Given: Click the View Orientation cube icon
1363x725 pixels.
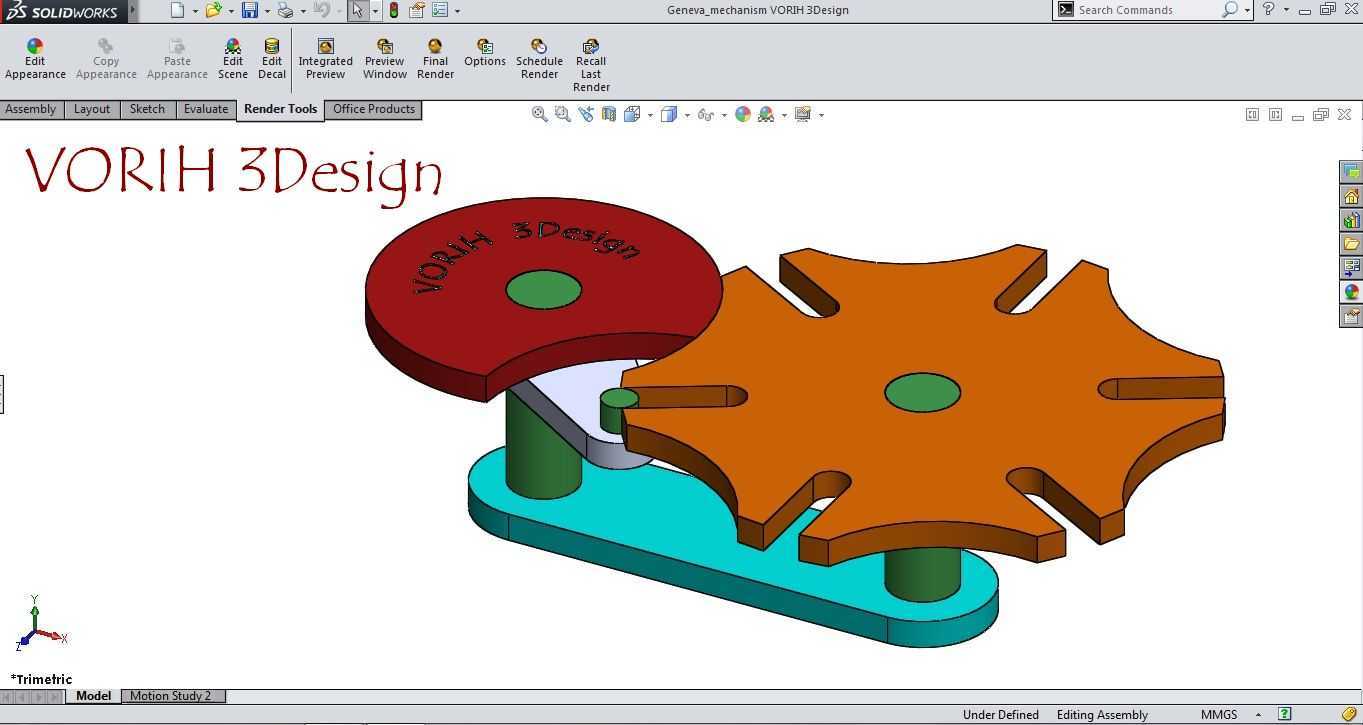Looking at the screenshot, I should click(x=633, y=114).
